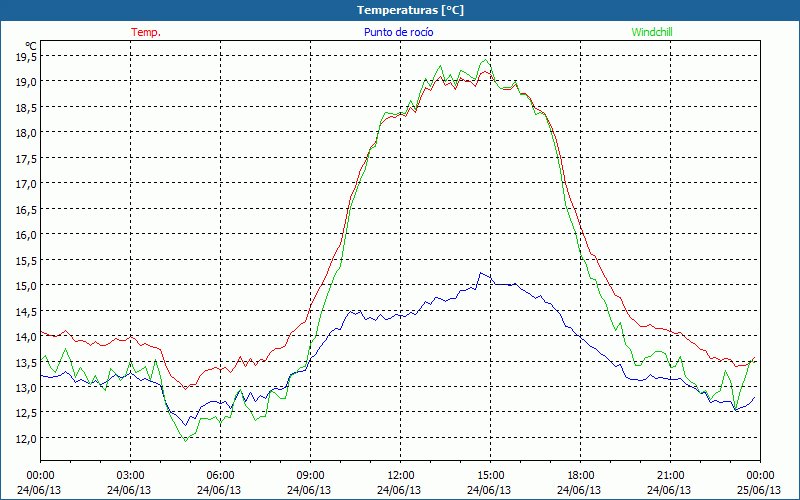The height and width of the screenshot is (500, 800).
Task: Click the 24/06/13 date under 18:00
Action: [579, 490]
